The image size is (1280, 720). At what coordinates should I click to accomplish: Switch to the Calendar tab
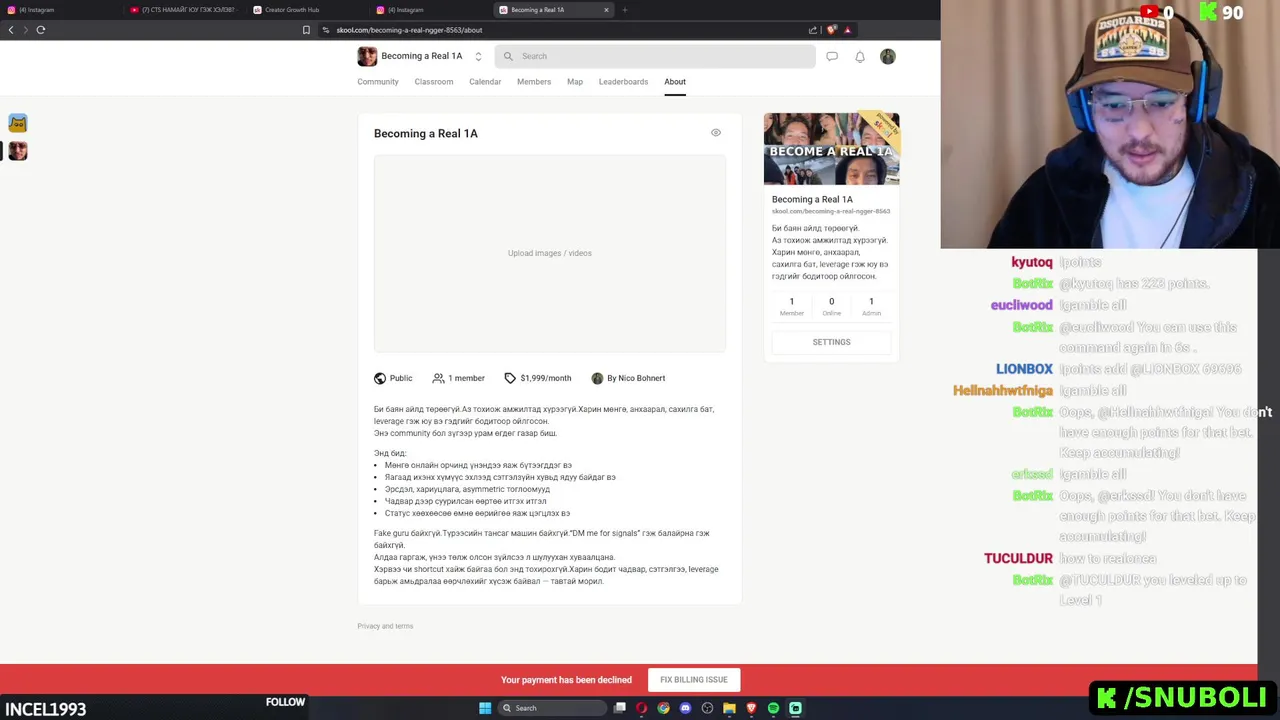pyautogui.click(x=485, y=82)
